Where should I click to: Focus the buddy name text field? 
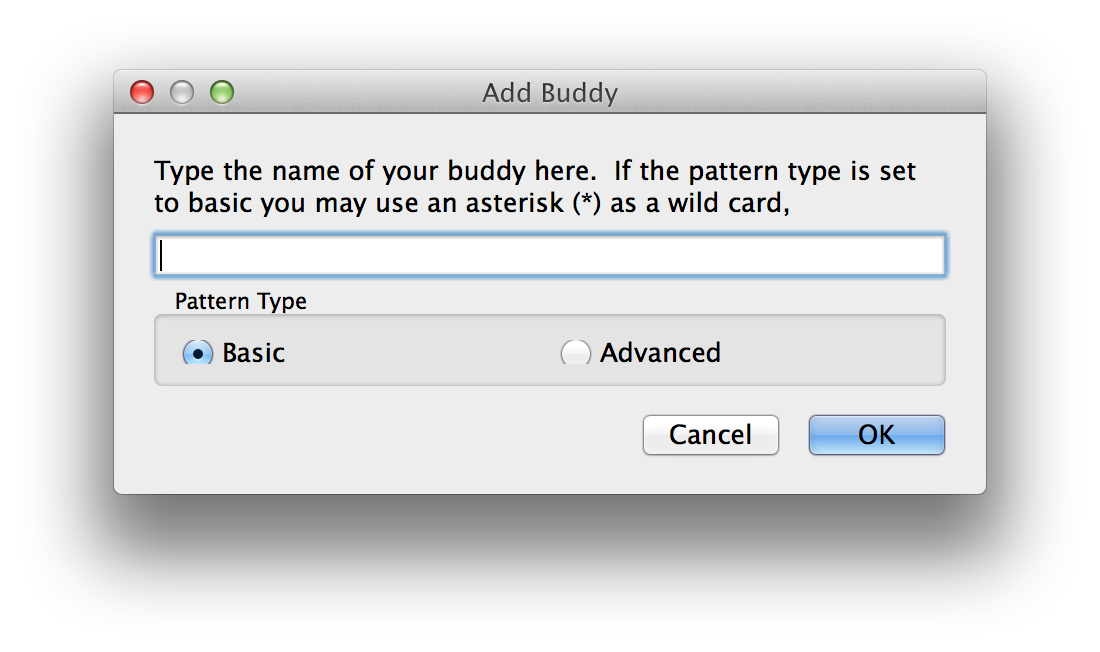point(549,255)
